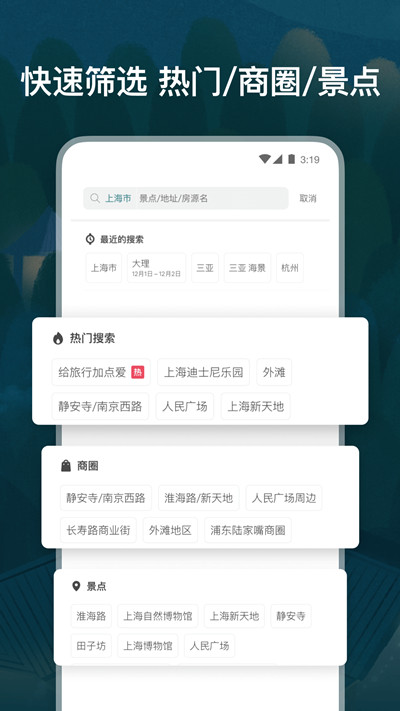Pick 田子坊 attraction tag
Screen dimensions: 400x711
(x=91, y=646)
